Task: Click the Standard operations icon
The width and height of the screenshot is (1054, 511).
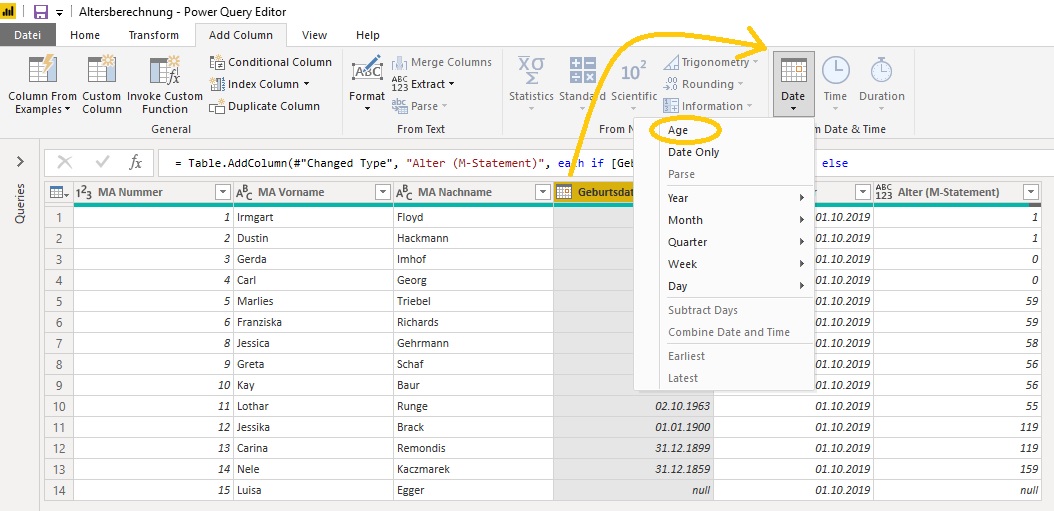Action: click(583, 71)
